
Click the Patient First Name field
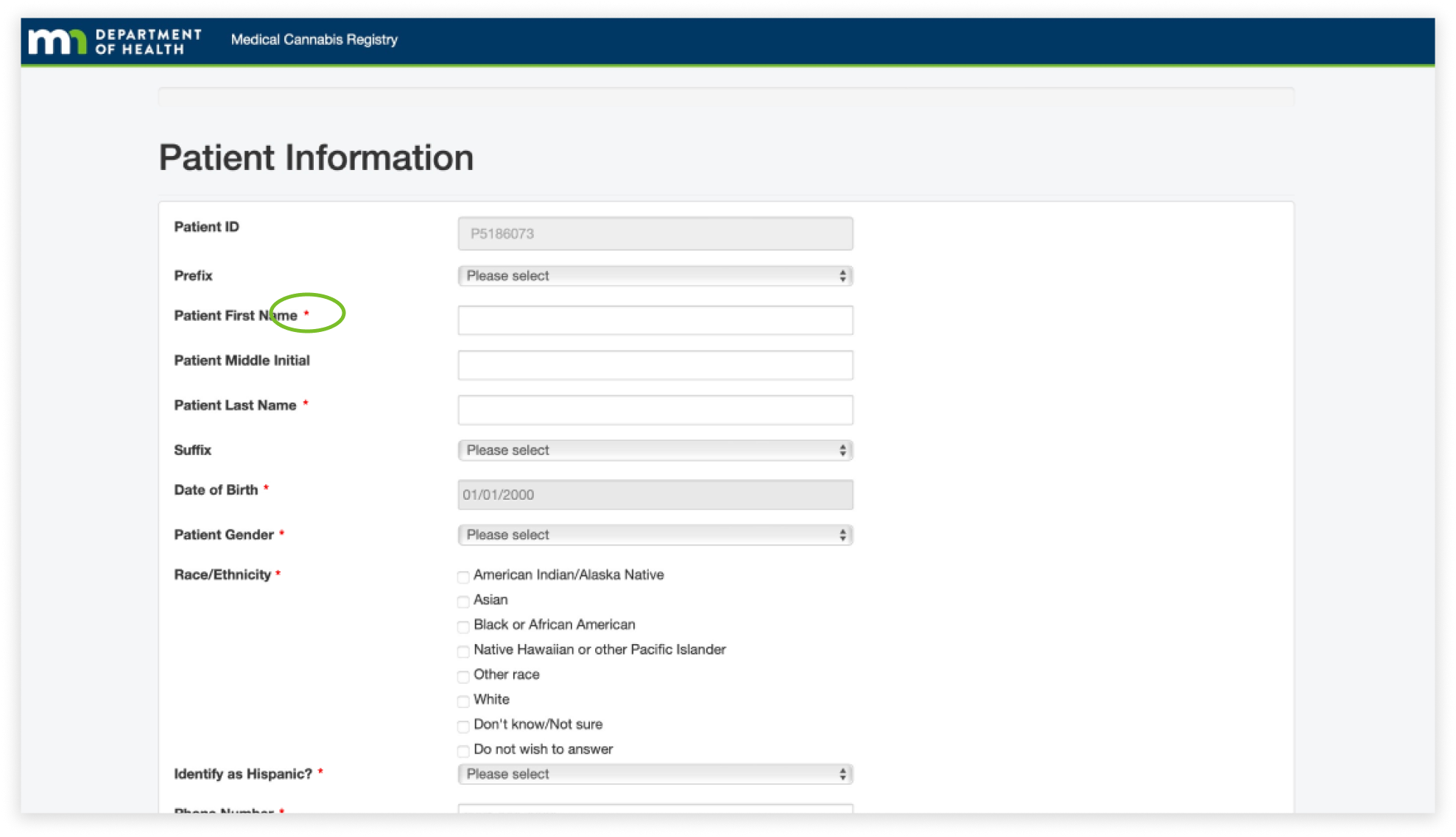[655, 321]
